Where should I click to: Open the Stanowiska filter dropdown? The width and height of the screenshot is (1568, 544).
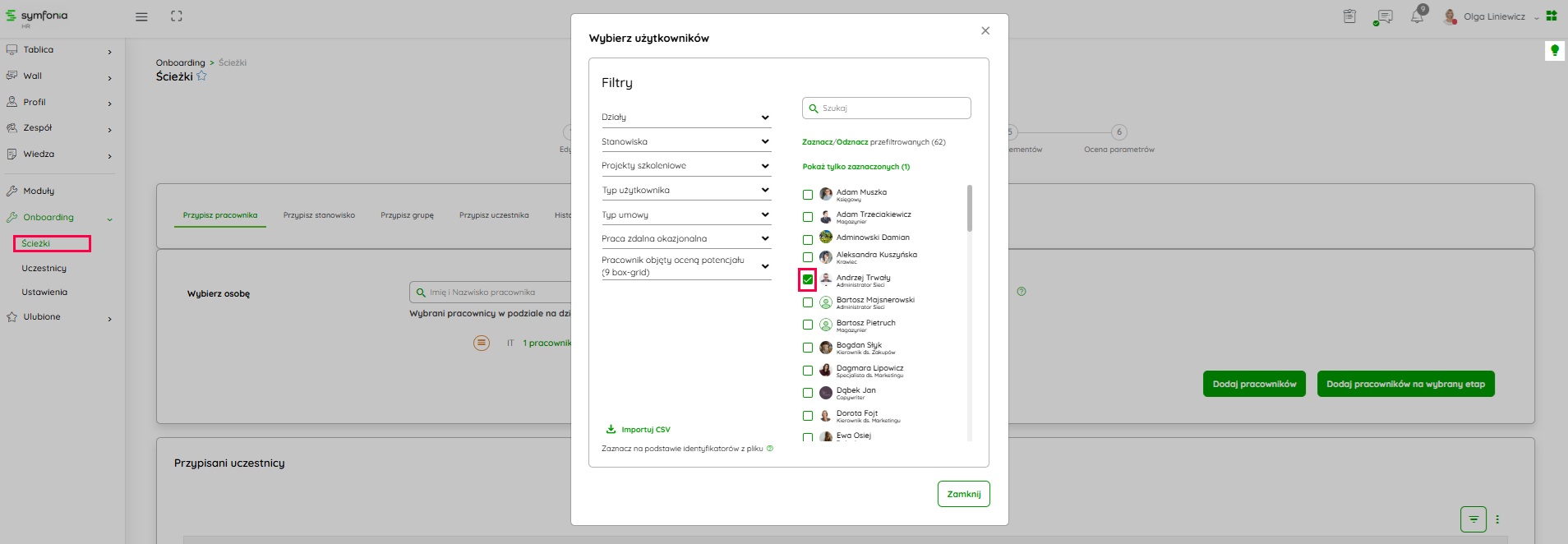(685, 142)
